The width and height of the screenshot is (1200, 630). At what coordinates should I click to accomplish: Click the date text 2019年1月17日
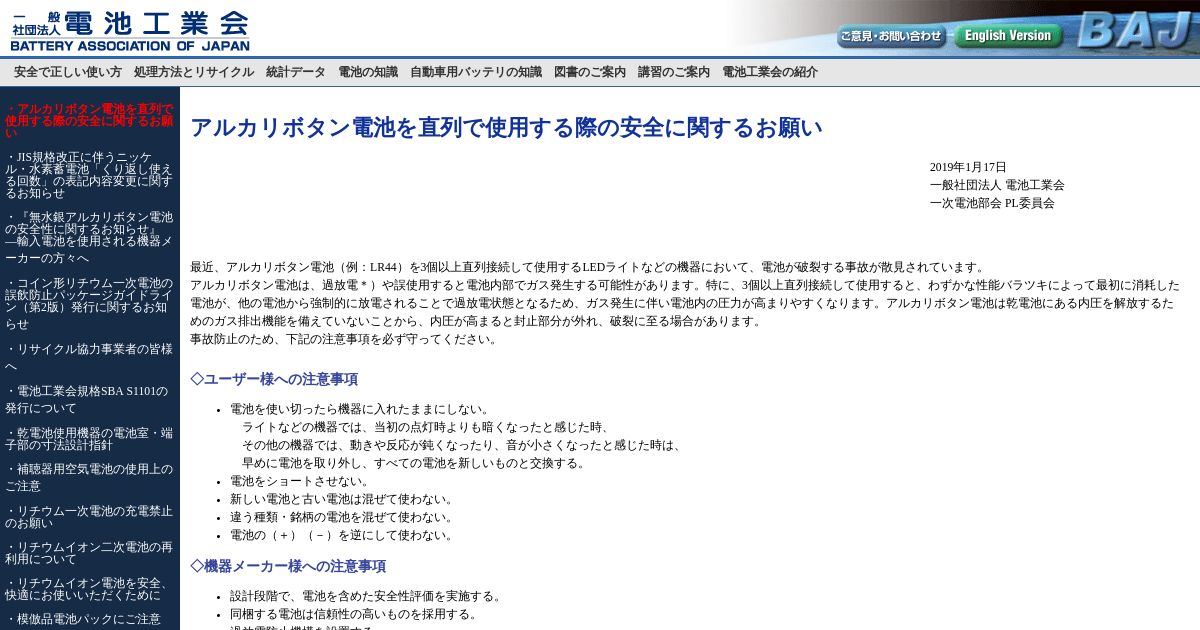pos(968,167)
